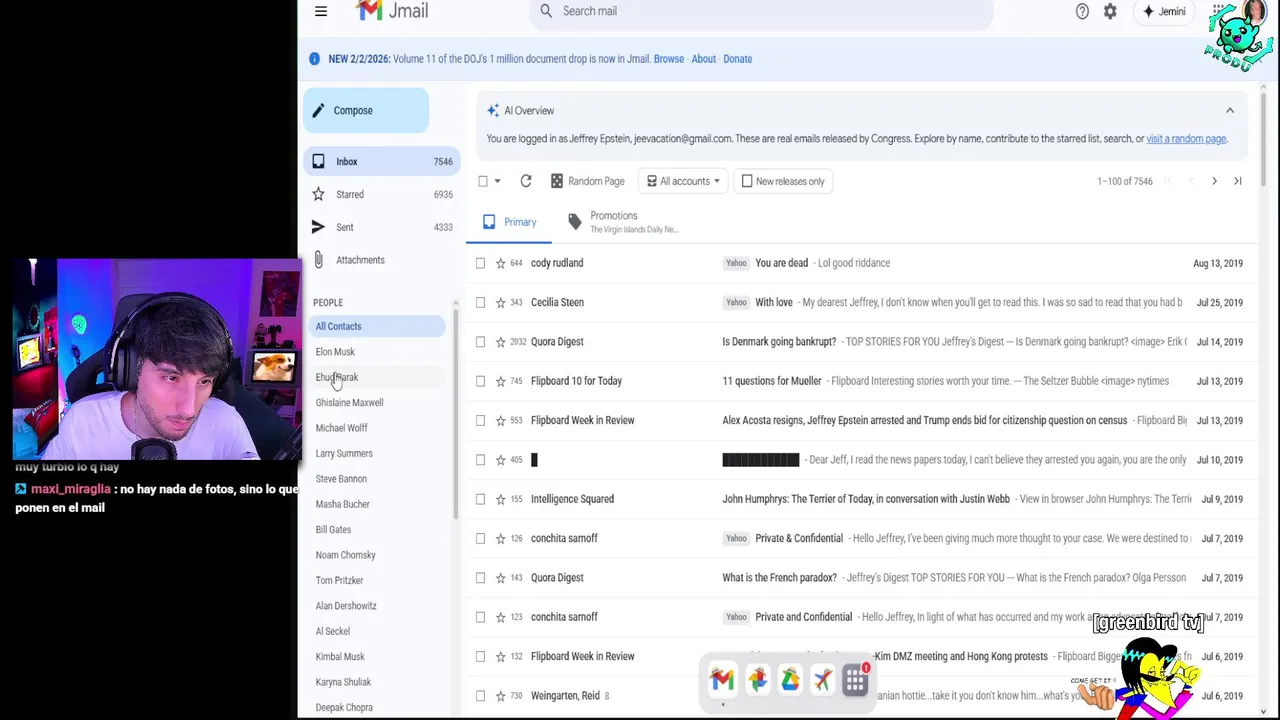Open the Drive triangle dock icon
Image resolution: width=1280 pixels, height=720 pixels.
(790, 680)
